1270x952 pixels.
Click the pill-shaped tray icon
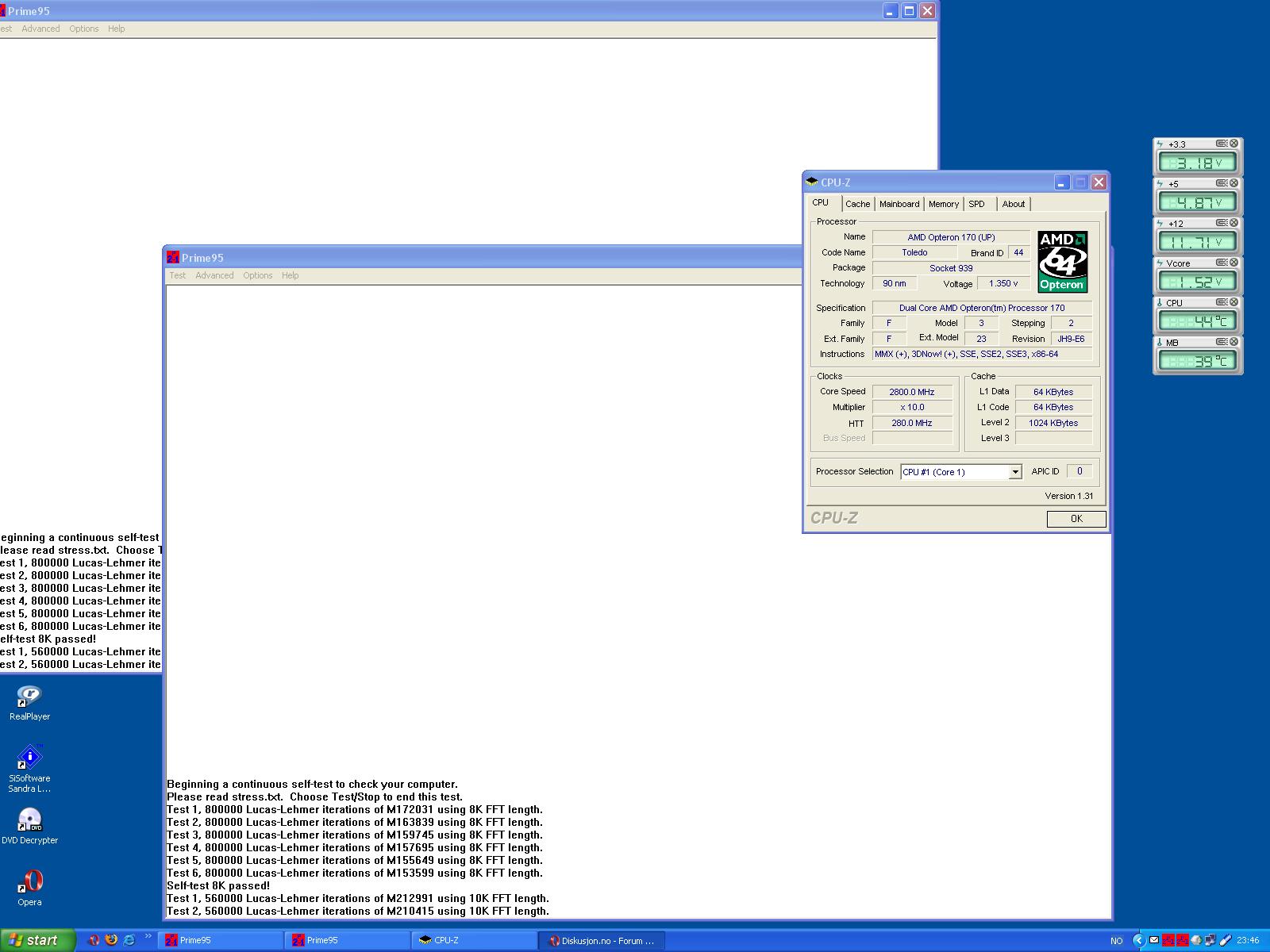click(x=1226, y=941)
